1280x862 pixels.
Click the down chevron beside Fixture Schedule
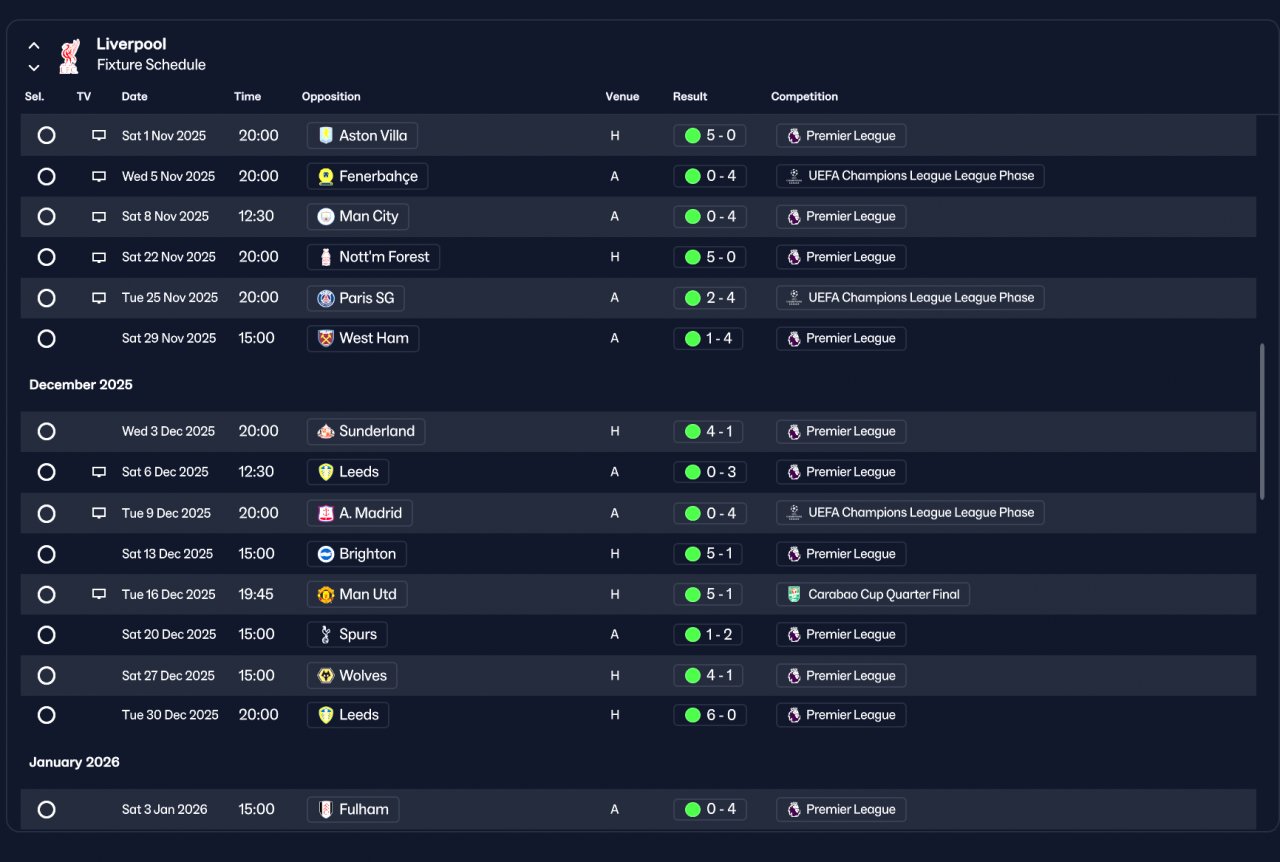point(34,68)
